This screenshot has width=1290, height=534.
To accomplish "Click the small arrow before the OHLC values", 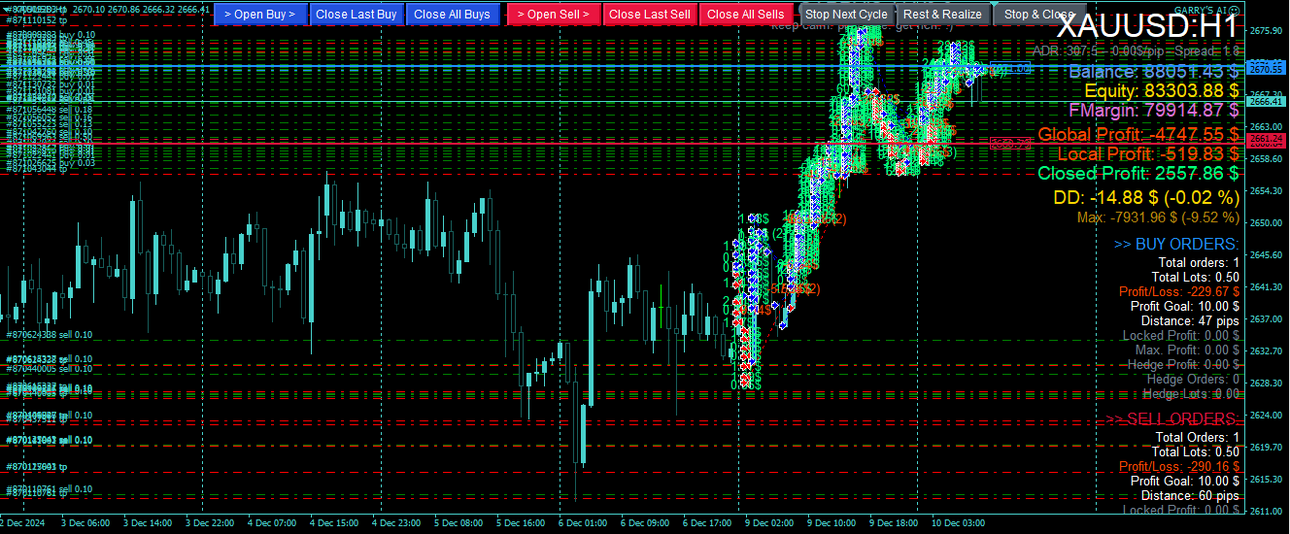I will [5, 9].
